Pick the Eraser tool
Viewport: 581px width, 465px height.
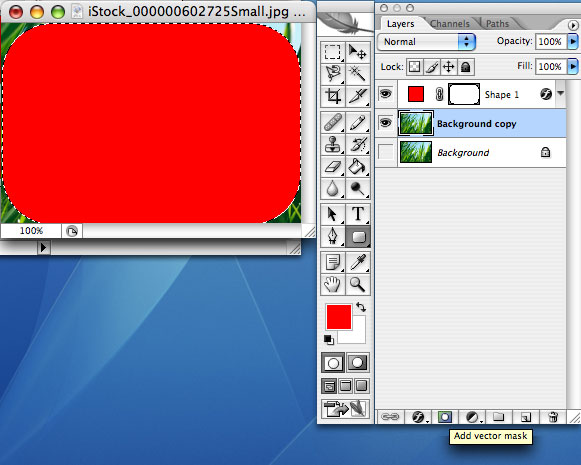click(333, 166)
